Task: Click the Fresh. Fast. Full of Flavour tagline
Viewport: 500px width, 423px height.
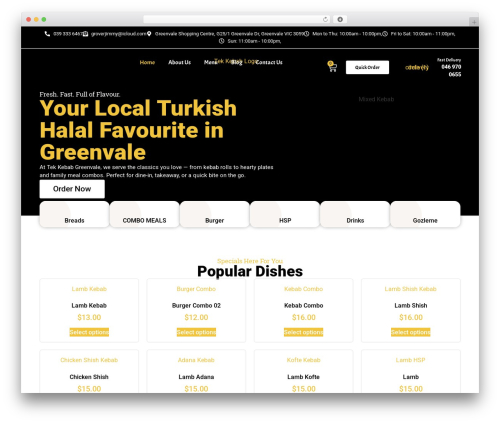Action: (x=80, y=94)
